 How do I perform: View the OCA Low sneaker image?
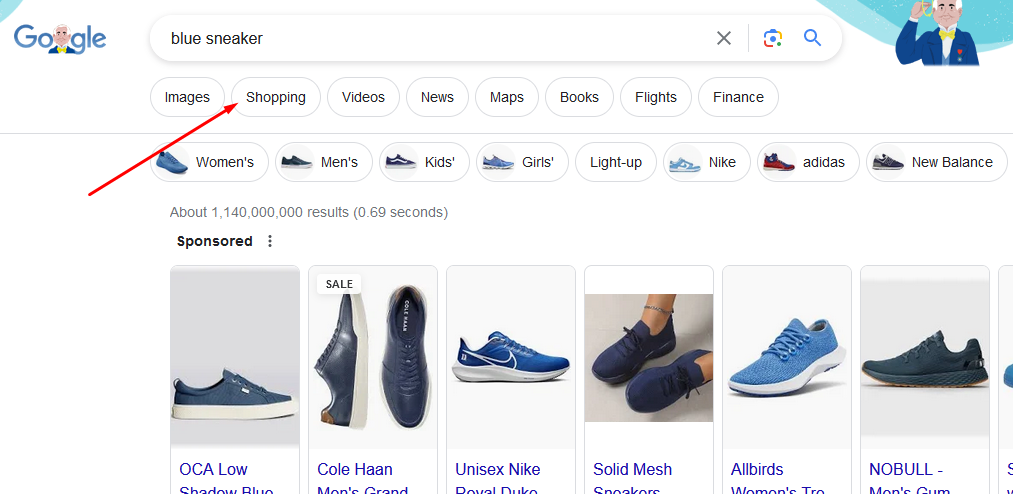coord(234,357)
